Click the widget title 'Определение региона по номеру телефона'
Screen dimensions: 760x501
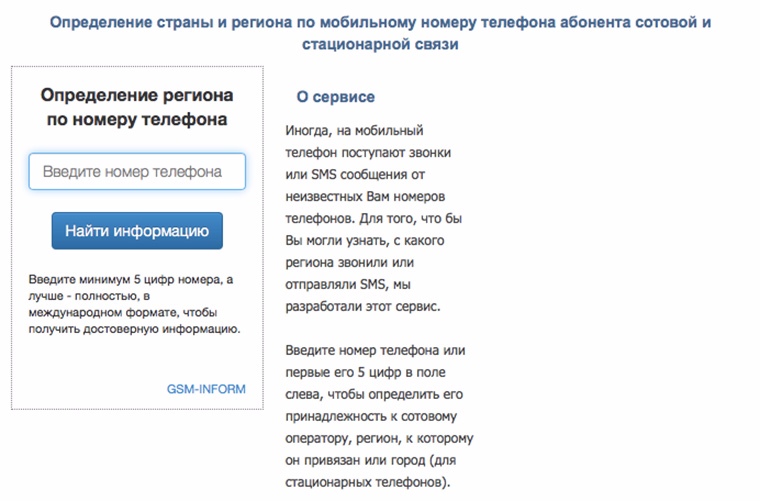[x=137, y=107]
